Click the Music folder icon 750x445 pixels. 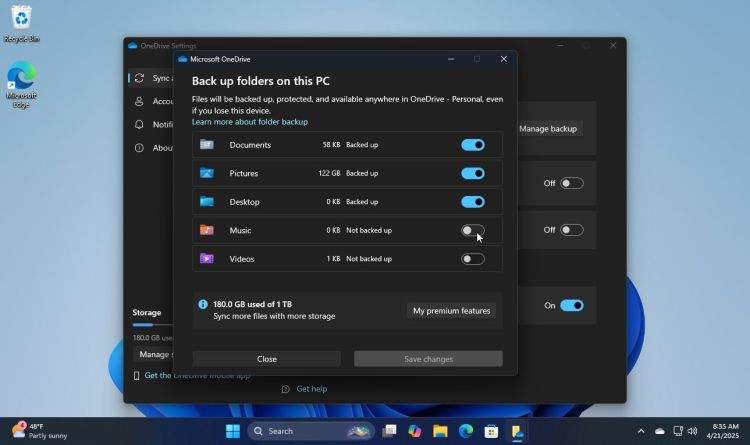tap(207, 230)
